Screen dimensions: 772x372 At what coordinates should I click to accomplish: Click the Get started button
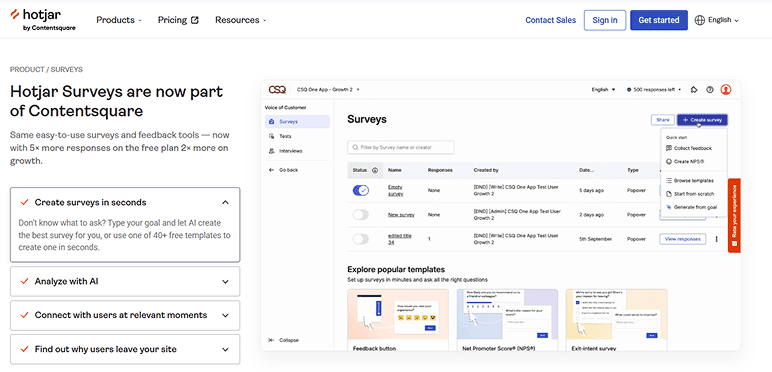click(x=659, y=20)
